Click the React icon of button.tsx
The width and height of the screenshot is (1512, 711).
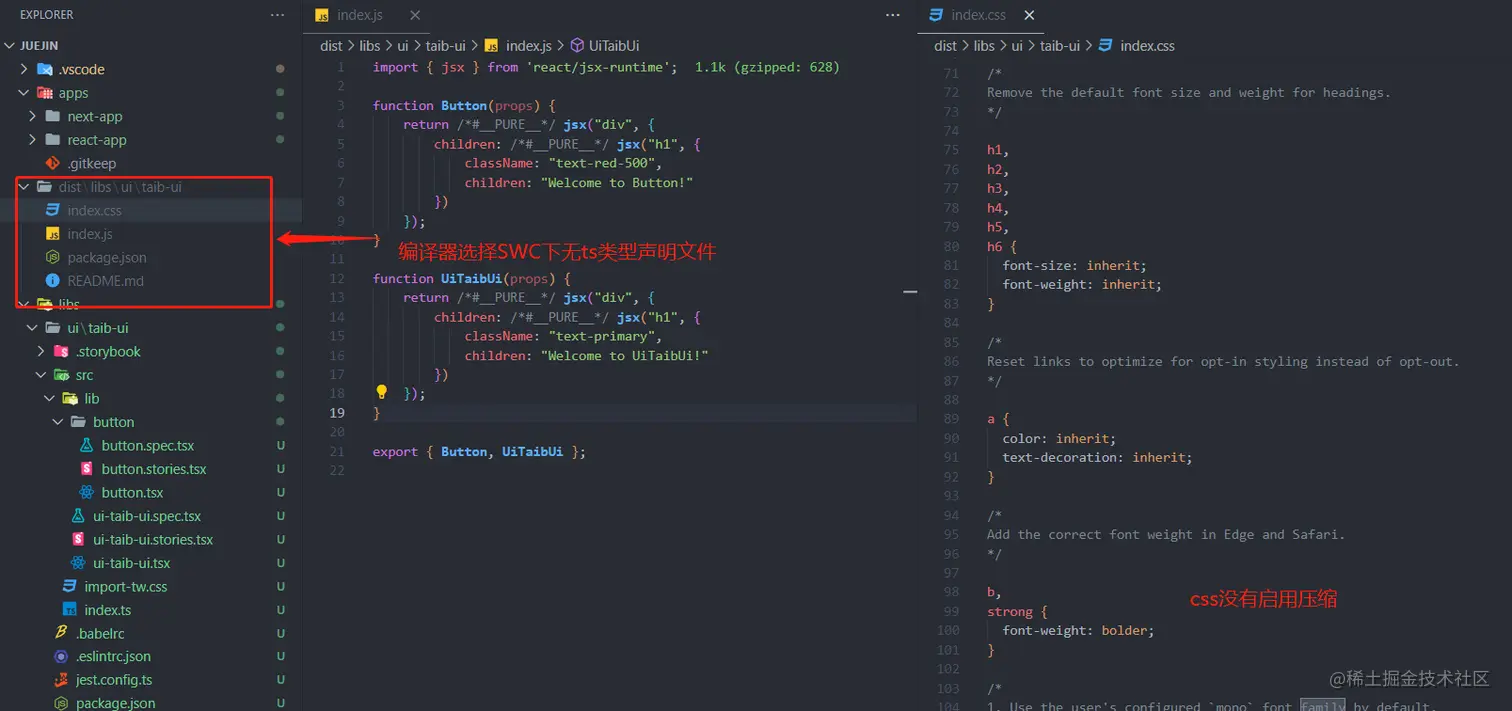point(86,492)
